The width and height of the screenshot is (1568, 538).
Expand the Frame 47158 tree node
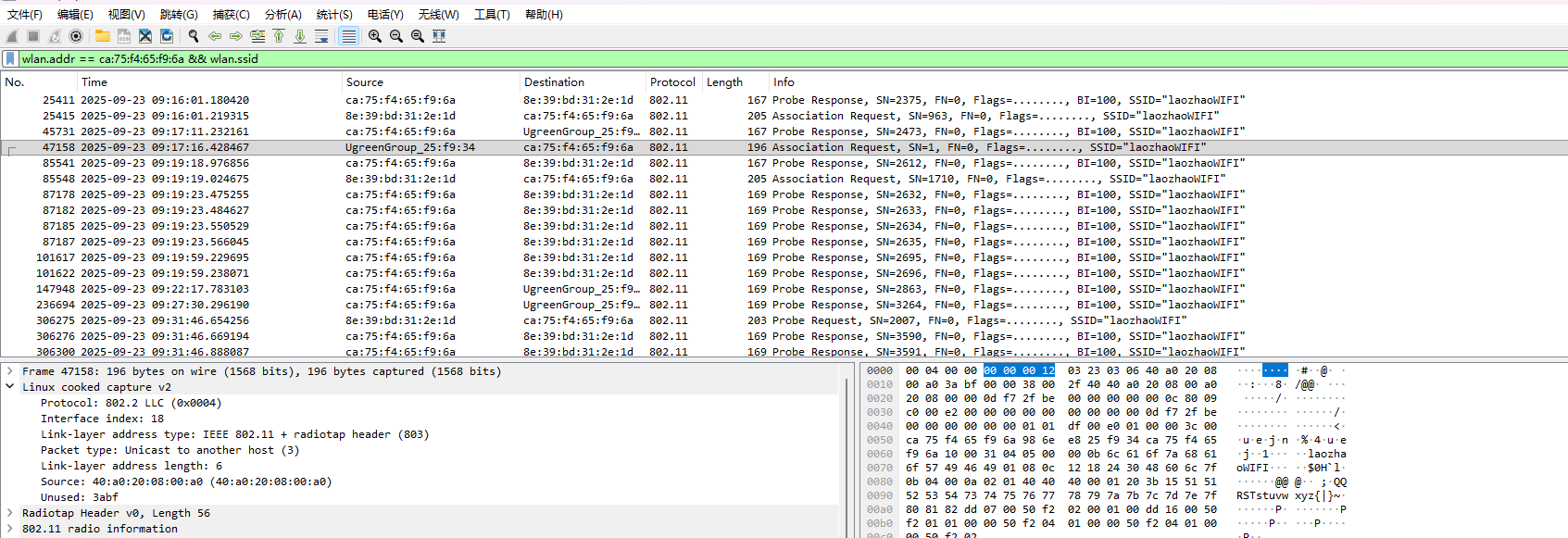(x=9, y=371)
